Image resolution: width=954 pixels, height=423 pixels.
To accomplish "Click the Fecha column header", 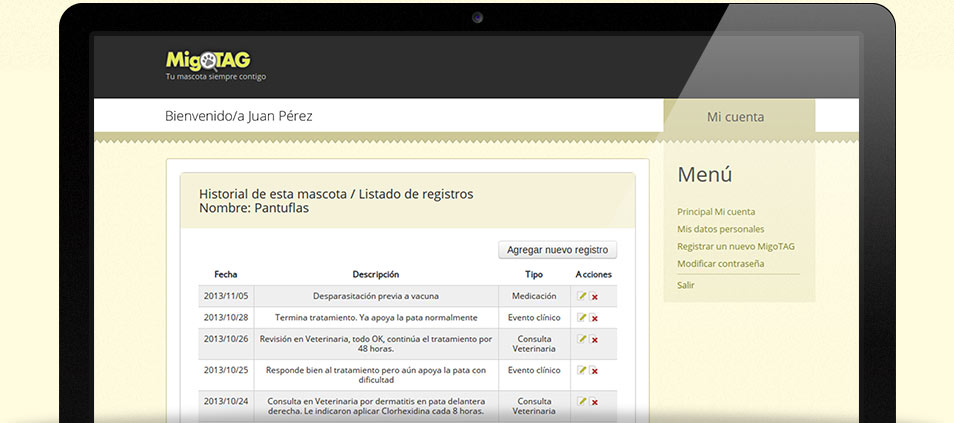I will click(225, 274).
